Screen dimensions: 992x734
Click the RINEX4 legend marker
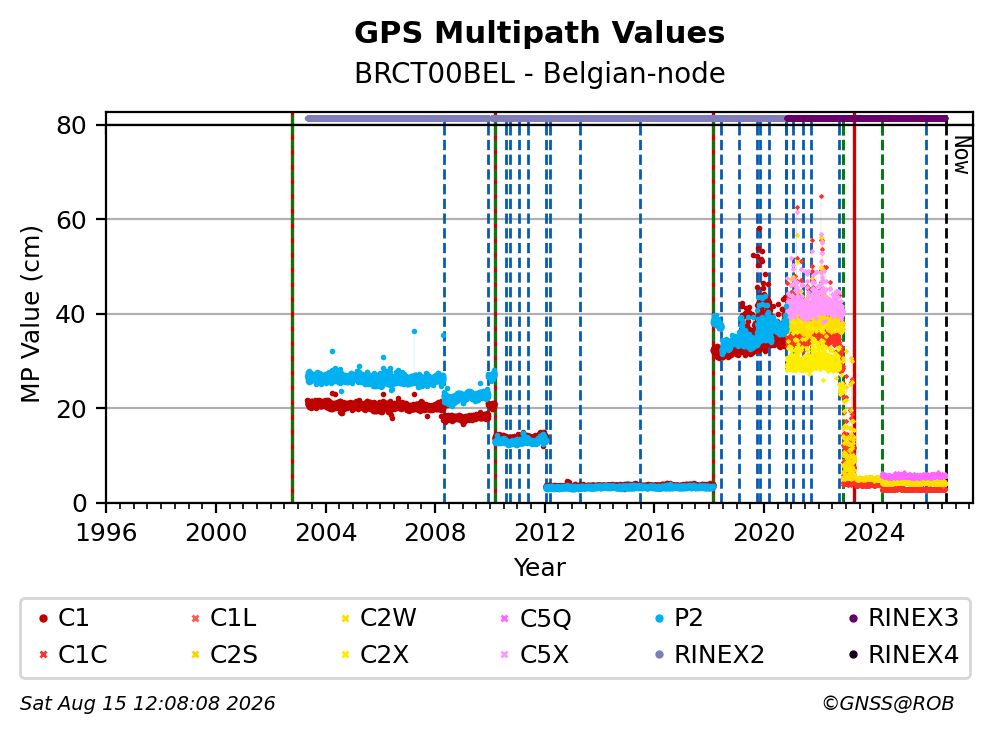pyautogui.click(x=853, y=655)
